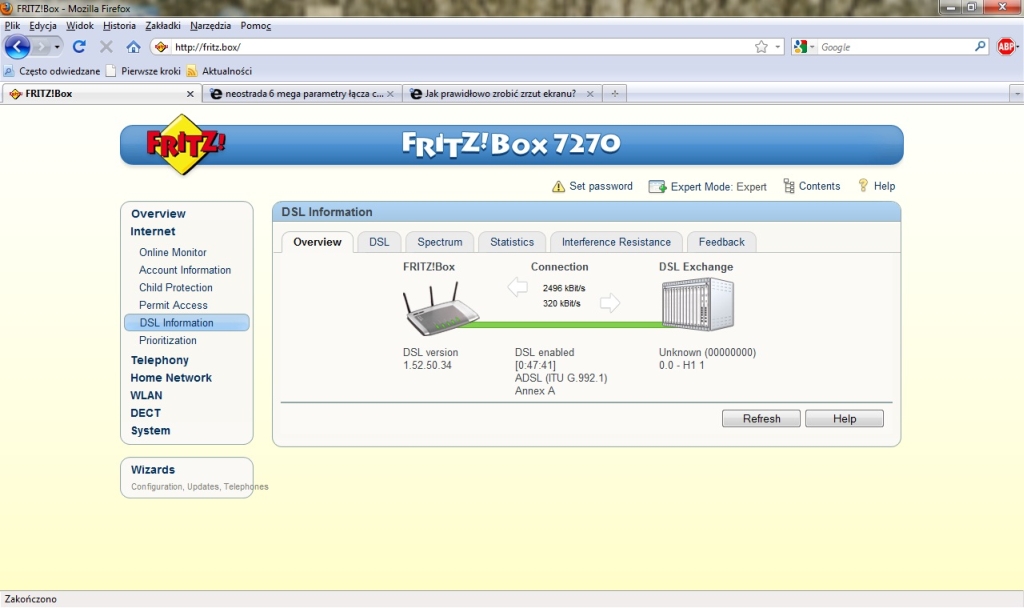Viewport: 1024px width, 608px height.
Task: Open the Edycja menu
Action: click(x=42, y=25)
